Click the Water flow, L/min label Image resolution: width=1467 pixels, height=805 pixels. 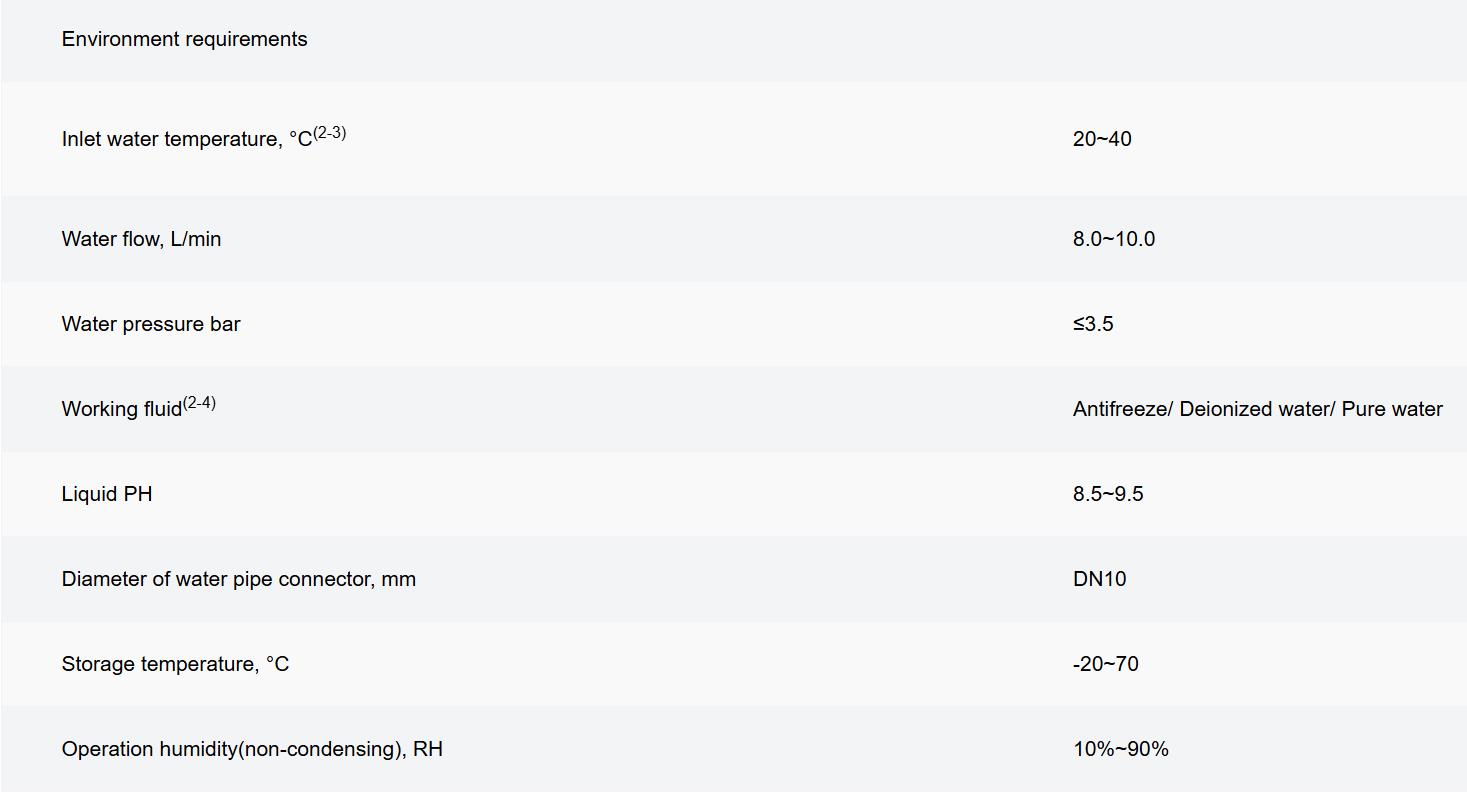point(141,239)
